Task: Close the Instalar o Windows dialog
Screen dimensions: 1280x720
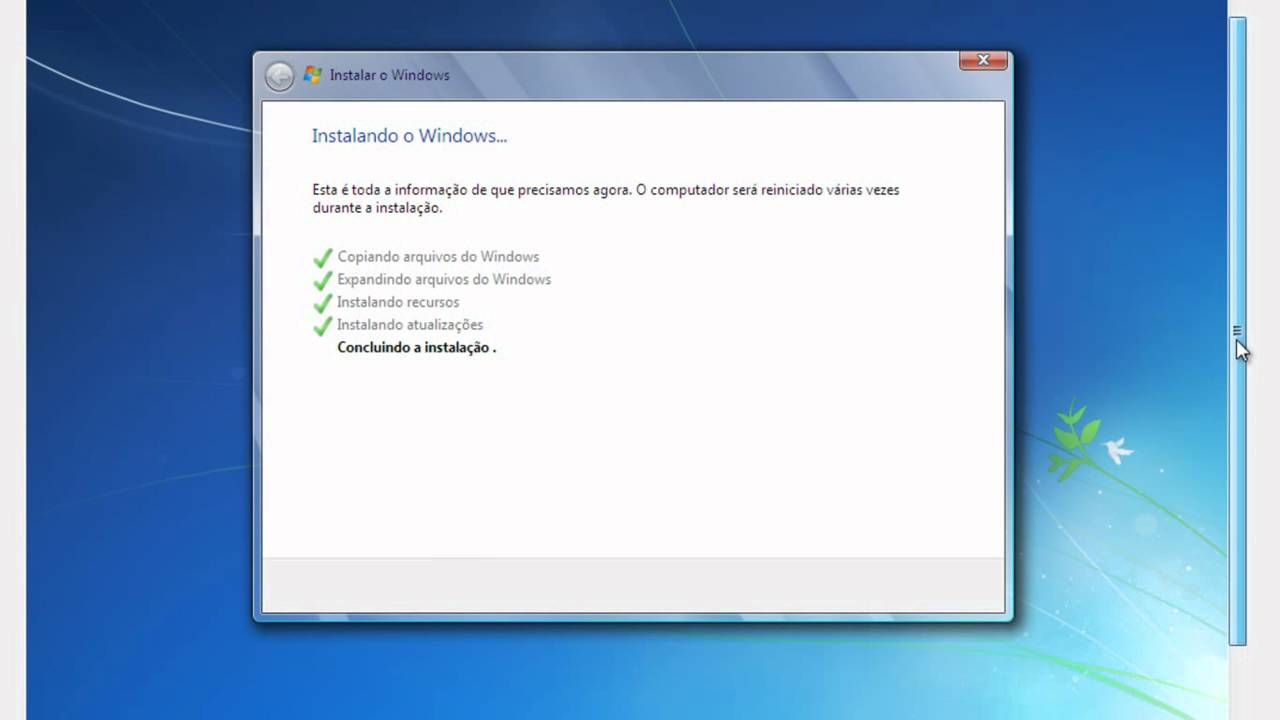Action: 983,61
